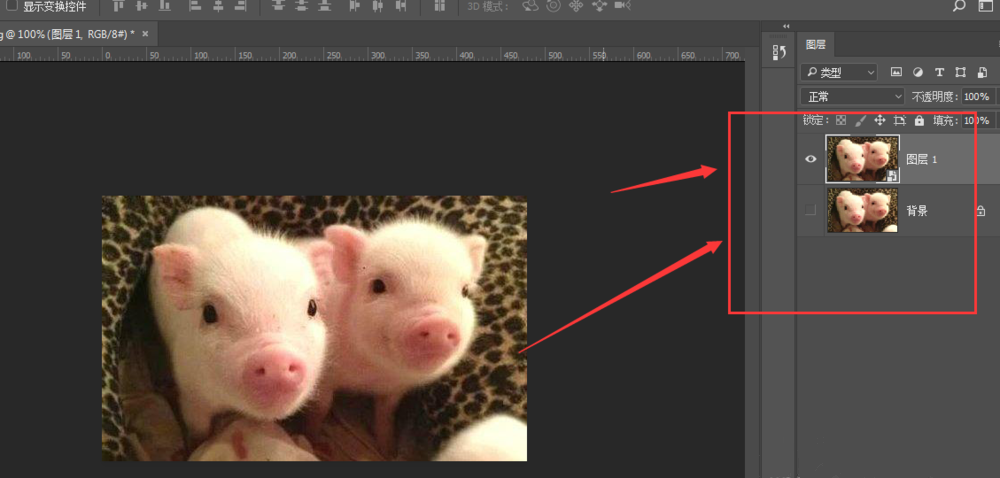The height and width of the screenshot is (478, 1000).
Task: Distribute bottom edges of layers
Action: point(325,6)
